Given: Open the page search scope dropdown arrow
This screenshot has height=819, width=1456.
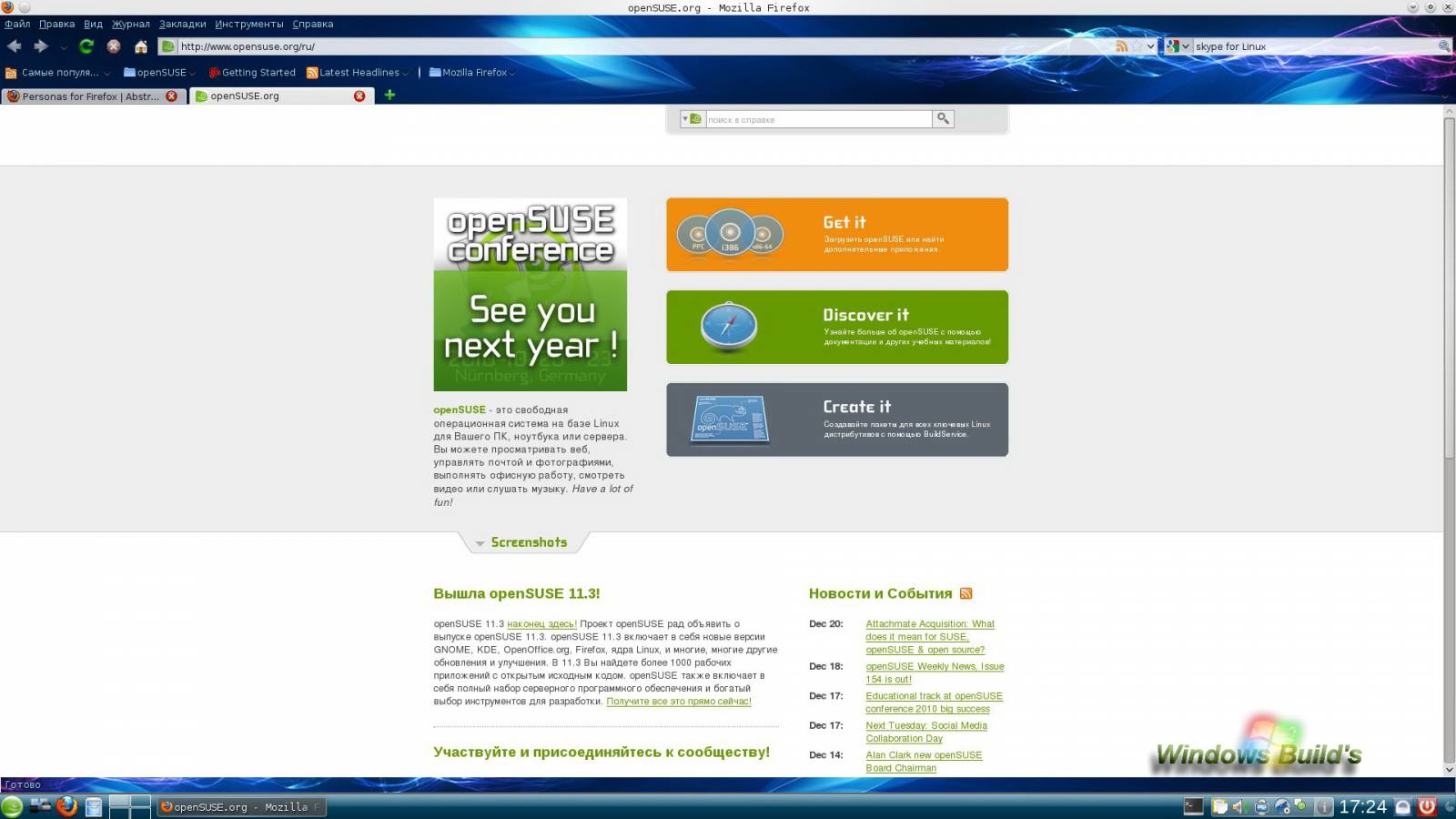Looking at the screenshot, I should (685, 119).
